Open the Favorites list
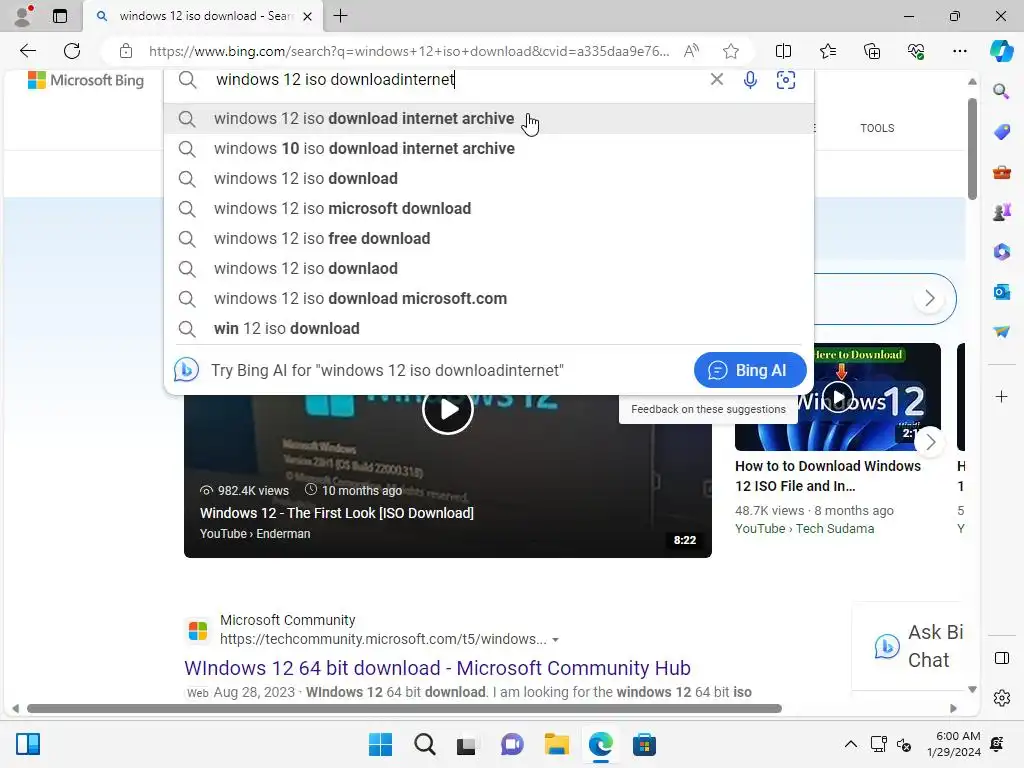Viewport: 1024px width, 768px height. [x=827, y=51]
